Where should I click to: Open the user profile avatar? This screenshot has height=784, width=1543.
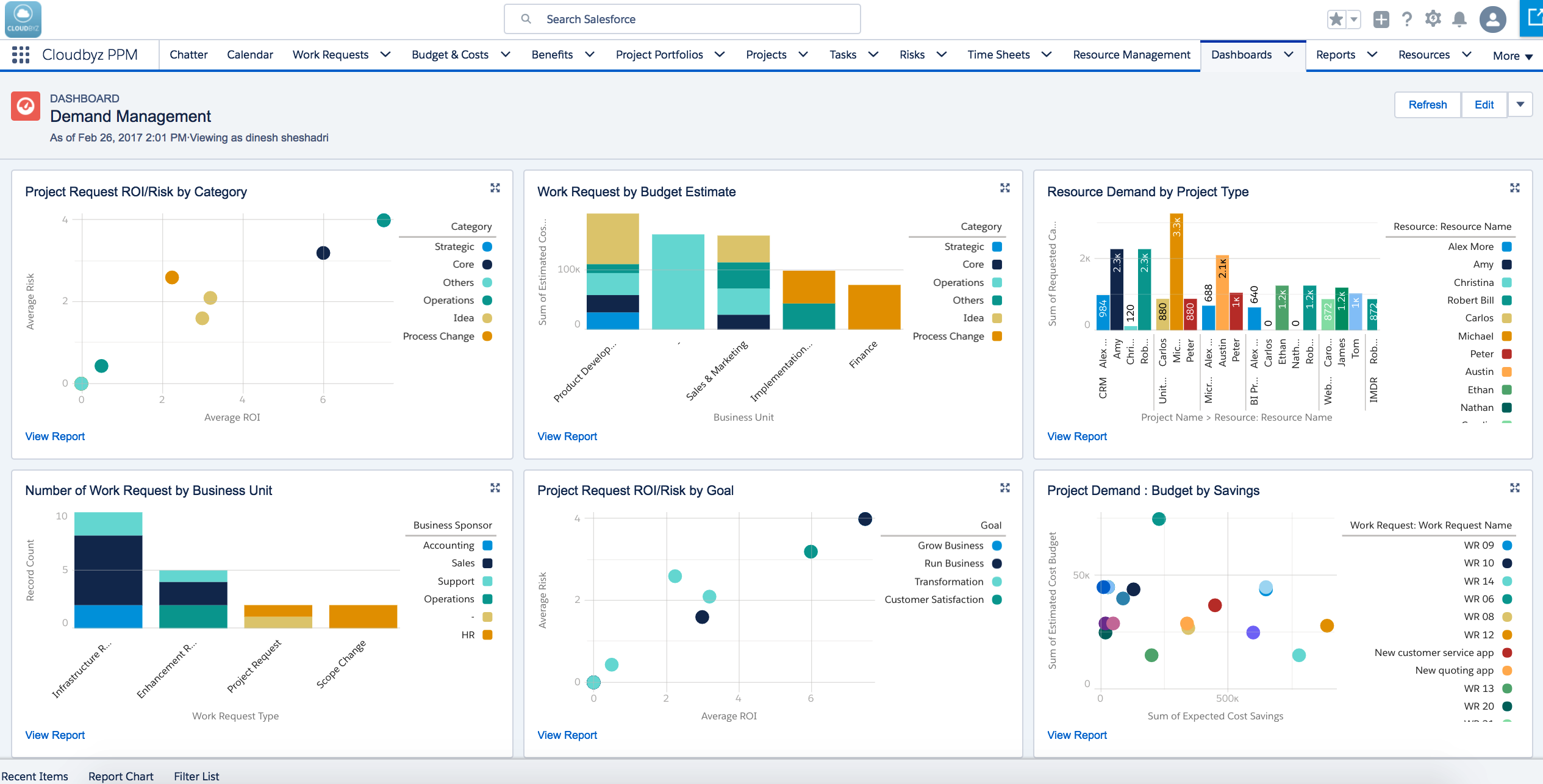click(1492, 20)
